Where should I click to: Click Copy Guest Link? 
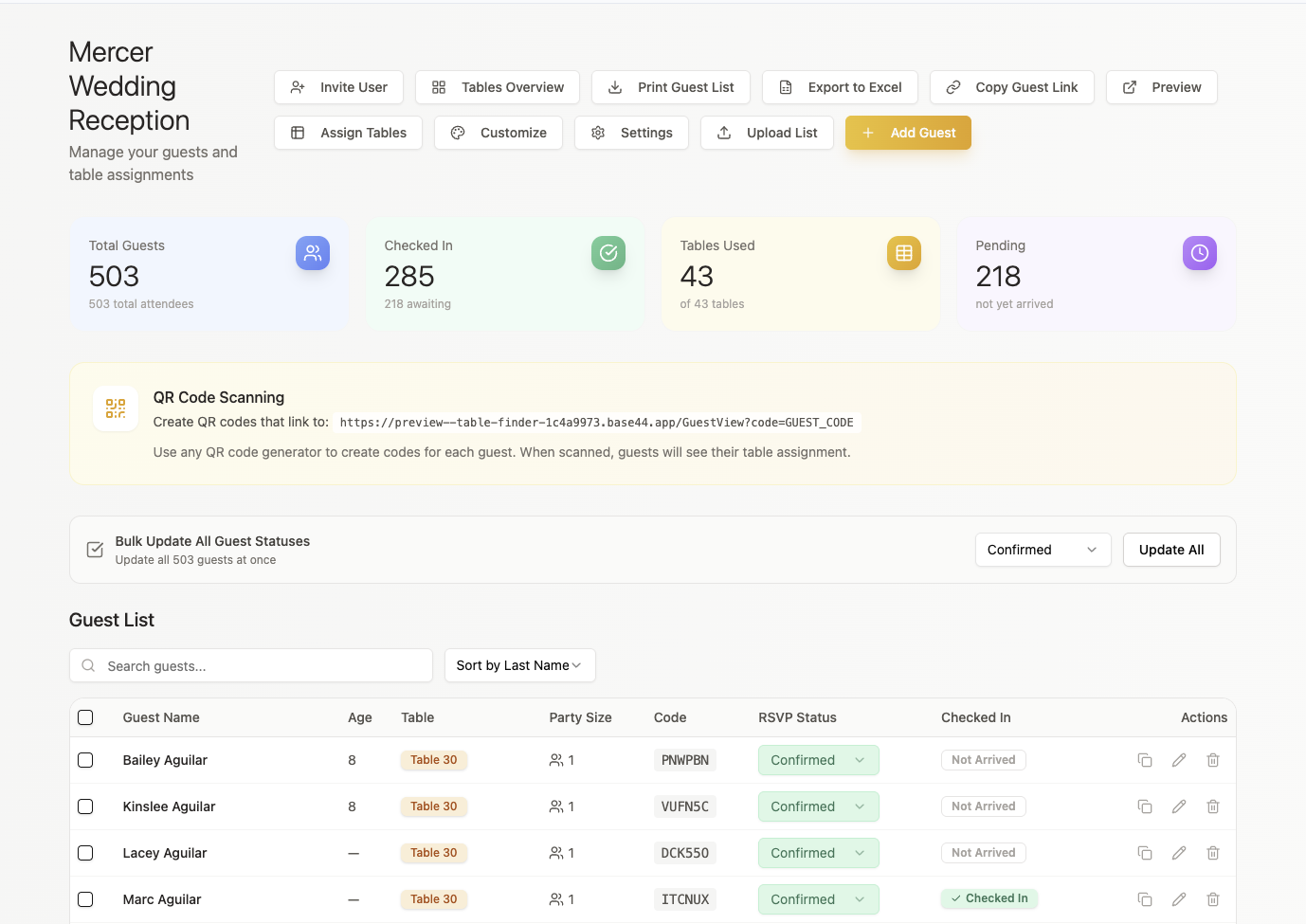[1011, 87]
